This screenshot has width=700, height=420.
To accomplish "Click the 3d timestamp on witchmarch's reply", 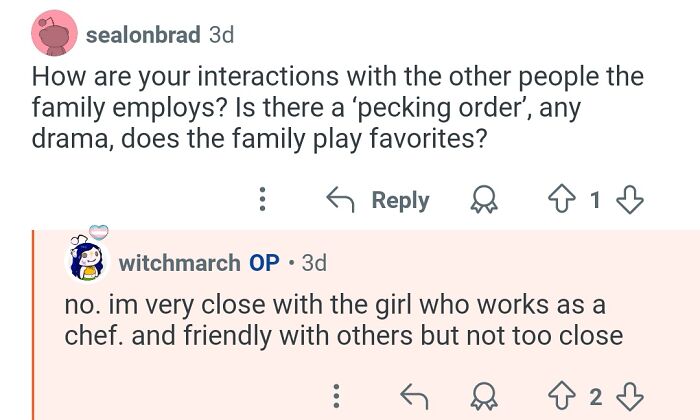I will (x=314, y=263).
